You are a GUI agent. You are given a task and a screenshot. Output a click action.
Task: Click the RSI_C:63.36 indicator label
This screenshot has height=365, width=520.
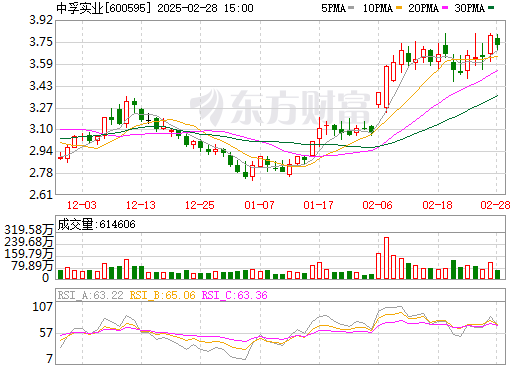coord(235,295)
